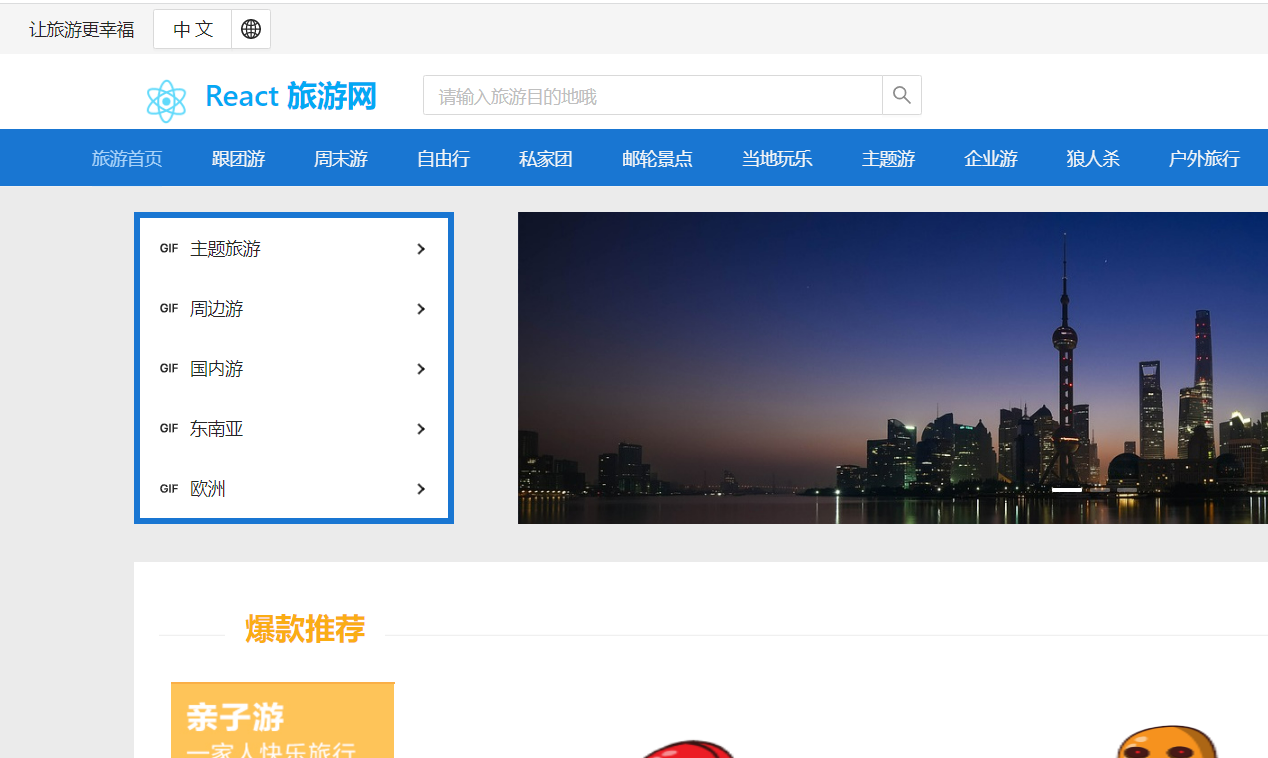
Task: Expand the 主题旅游 submenu chevron
Action: pos(420,248)
